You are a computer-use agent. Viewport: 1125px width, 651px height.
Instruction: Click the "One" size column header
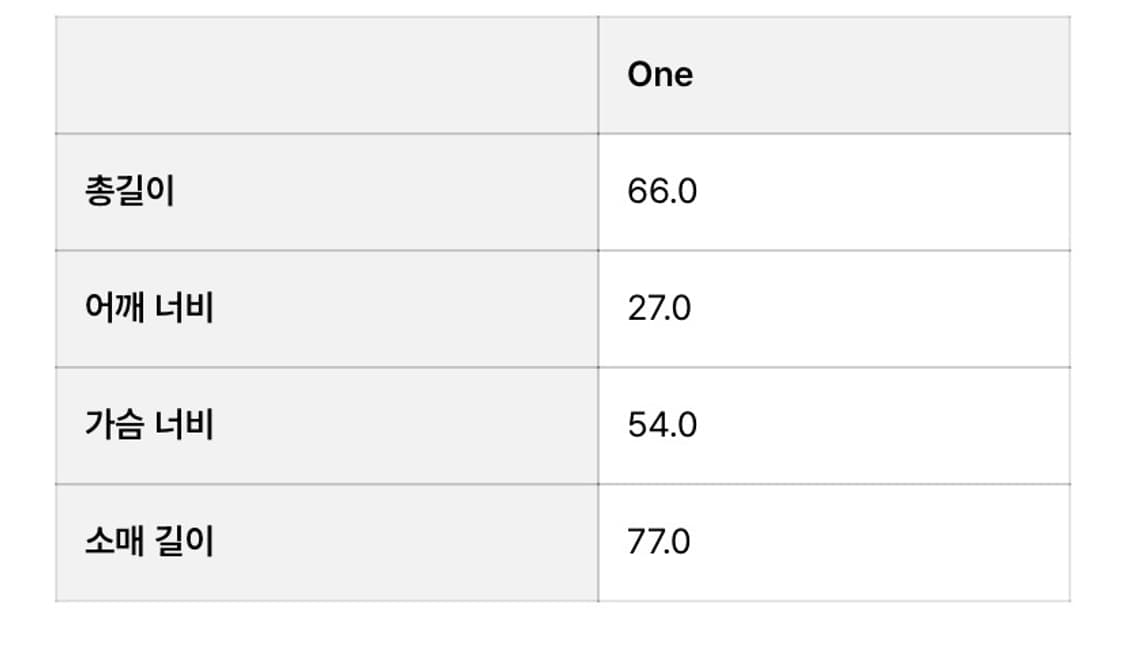(660, 75)
